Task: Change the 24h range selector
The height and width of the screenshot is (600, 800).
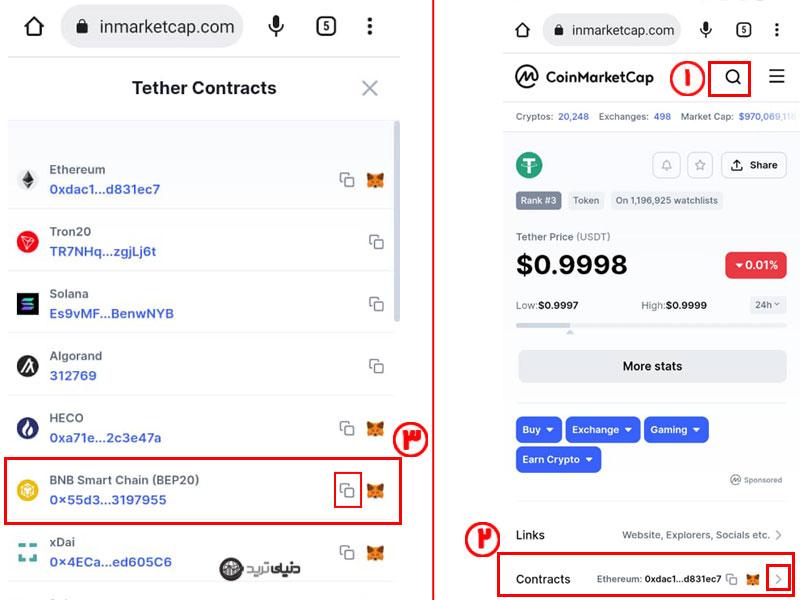Action: pos(767,305)
